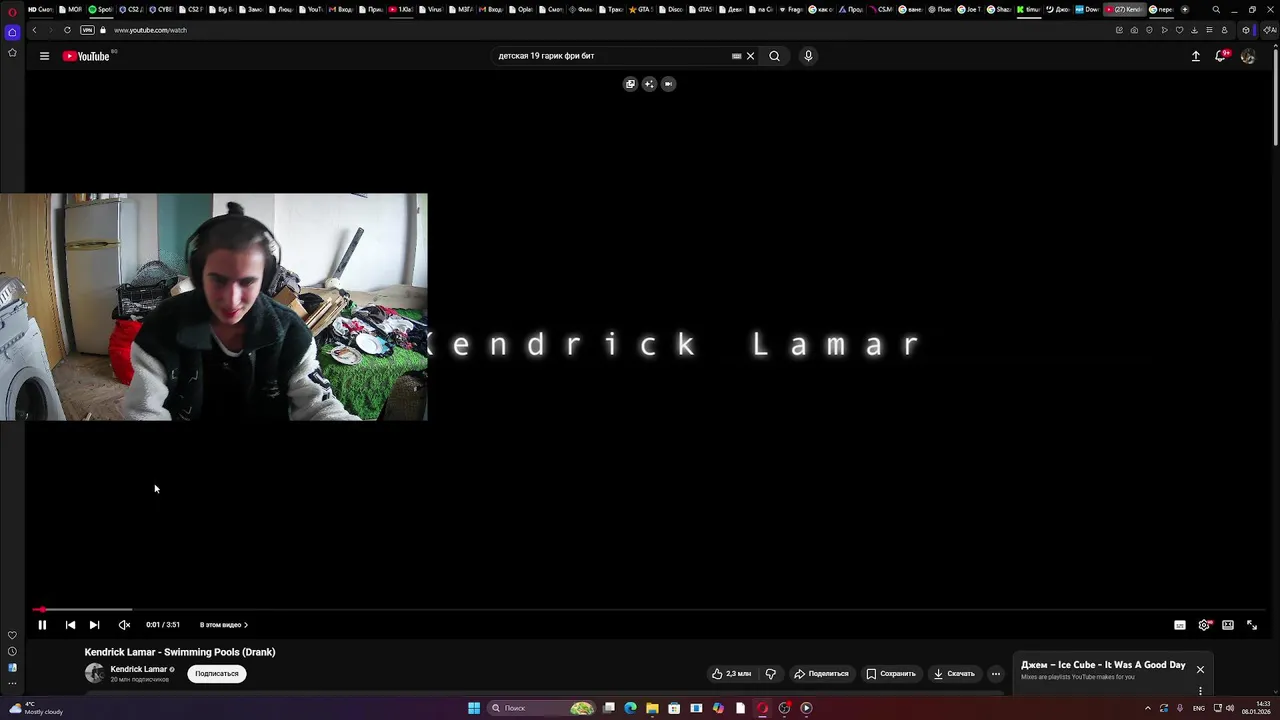
Task: Switch the ENG language indicator in the tray
Action: [x=1199, y=708]
